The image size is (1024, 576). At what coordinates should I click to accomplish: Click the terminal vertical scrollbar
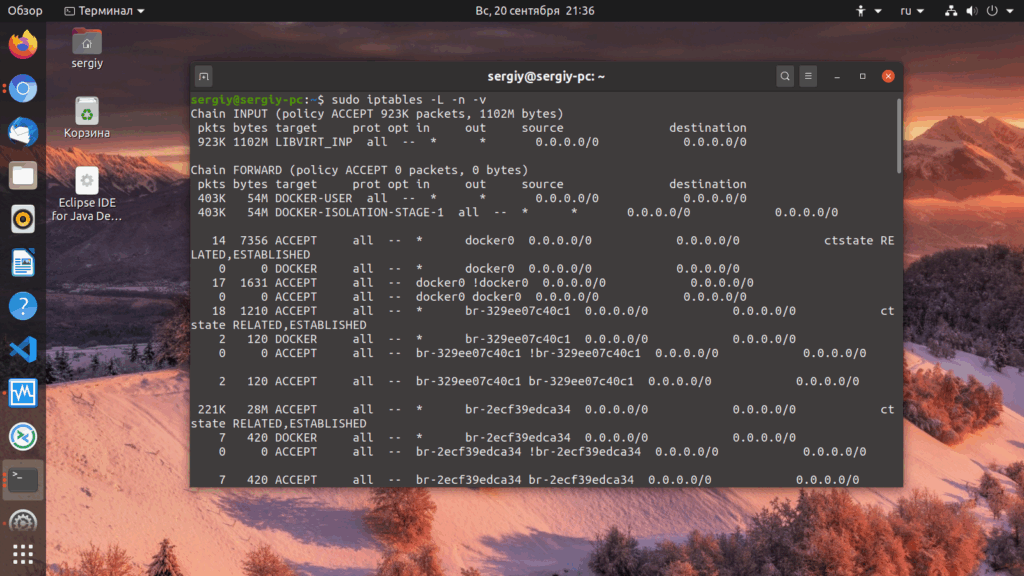pos(899,136)
